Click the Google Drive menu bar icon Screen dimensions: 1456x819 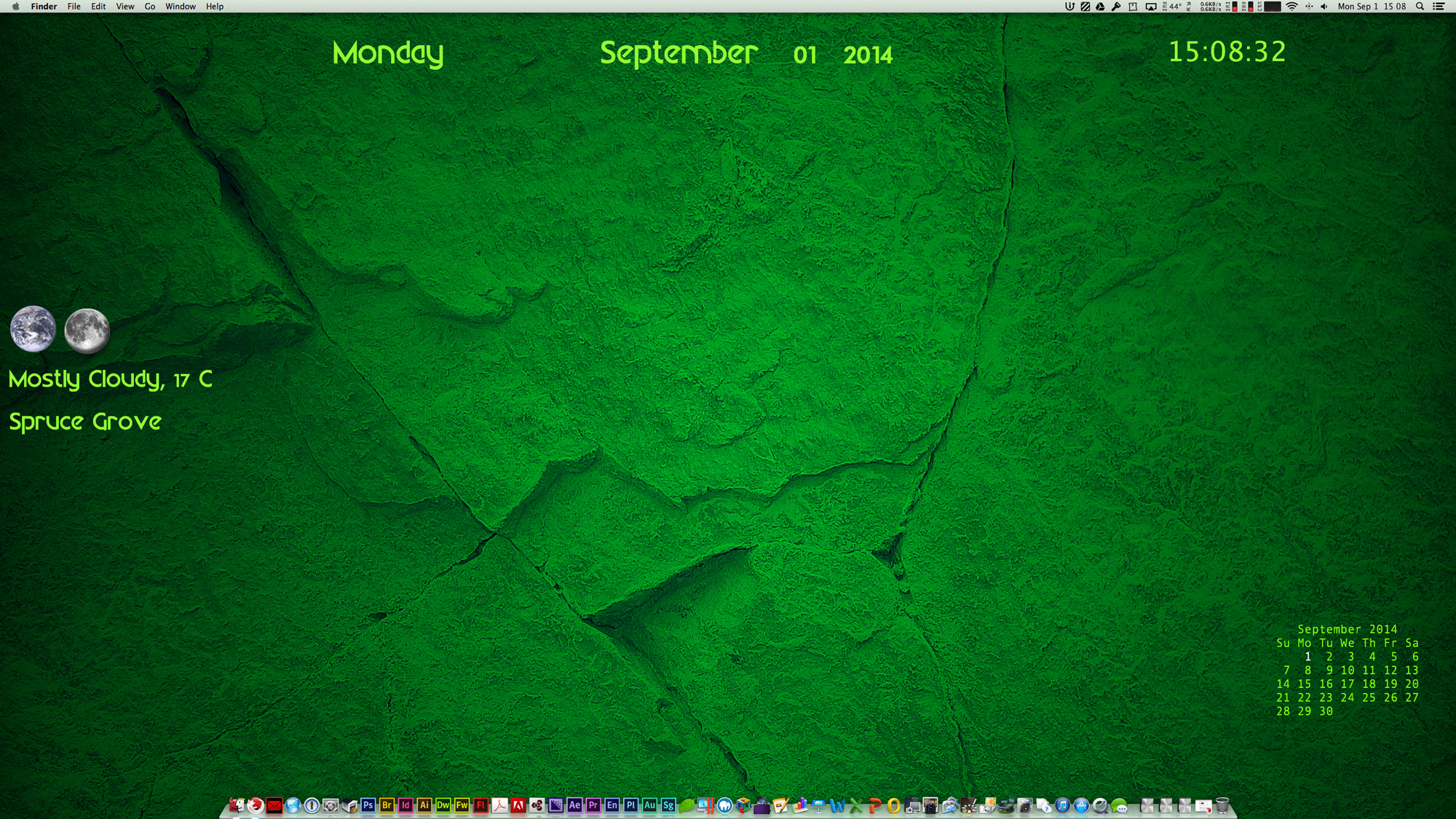pyautogui.click(x=1100, y=7)
